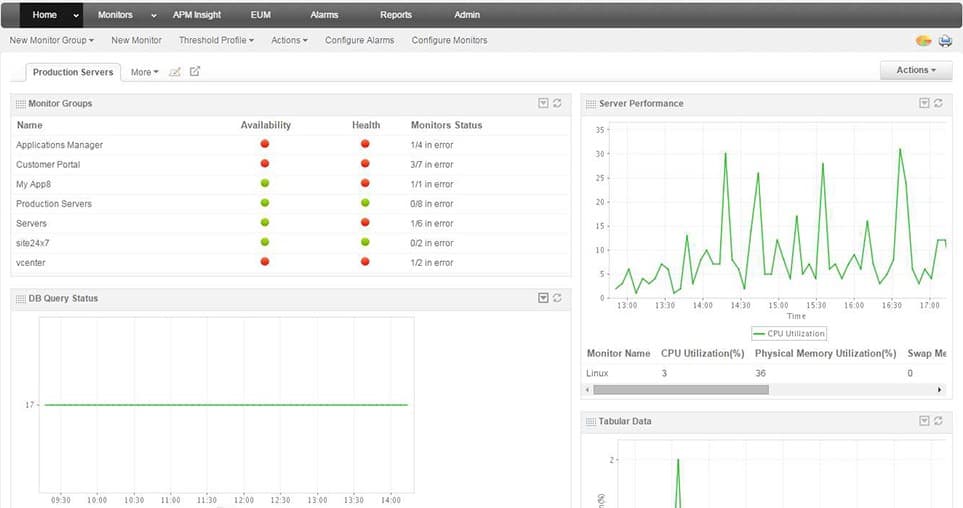Click Customer Portal health status icon
Screen dimensions: 963x508
(x=365, y=163)
